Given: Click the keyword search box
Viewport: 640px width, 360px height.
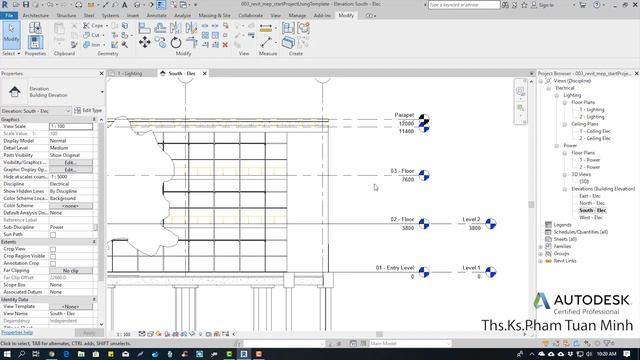Looking at the screenshot, I should click(464, 5).
